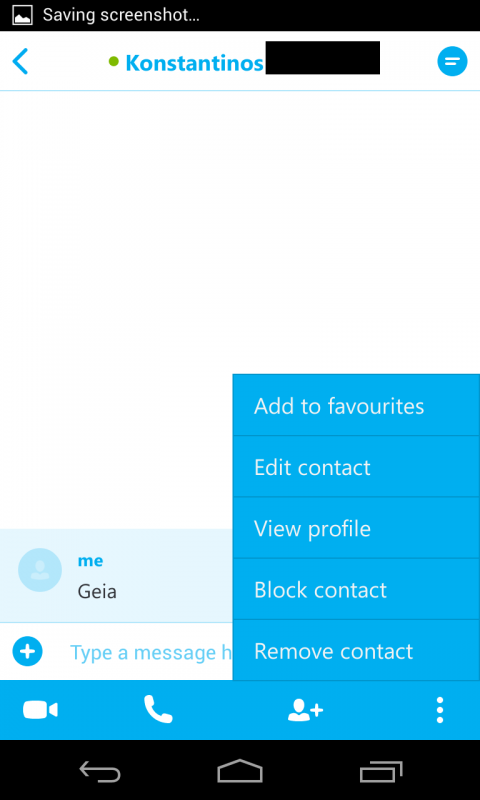
Task: Select Add to favourites from the menu
Action: point(356,406)
